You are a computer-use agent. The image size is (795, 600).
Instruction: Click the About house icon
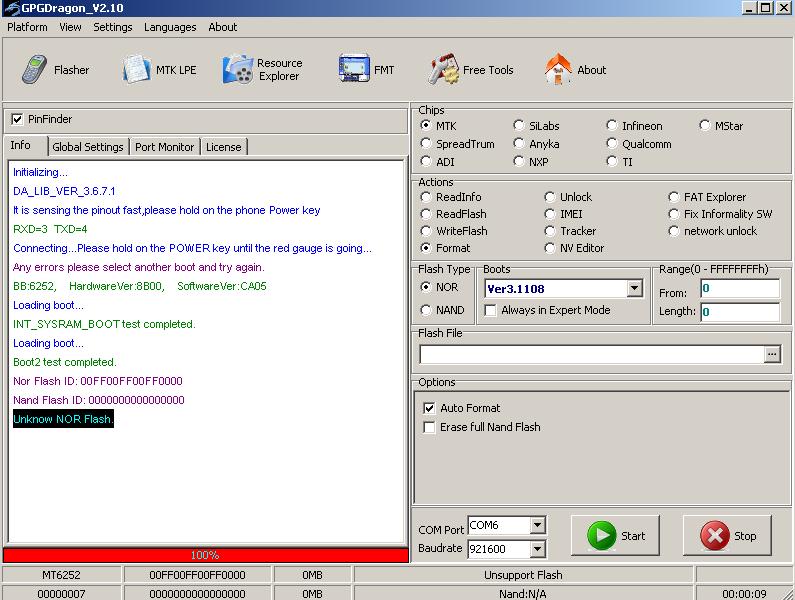558,70
